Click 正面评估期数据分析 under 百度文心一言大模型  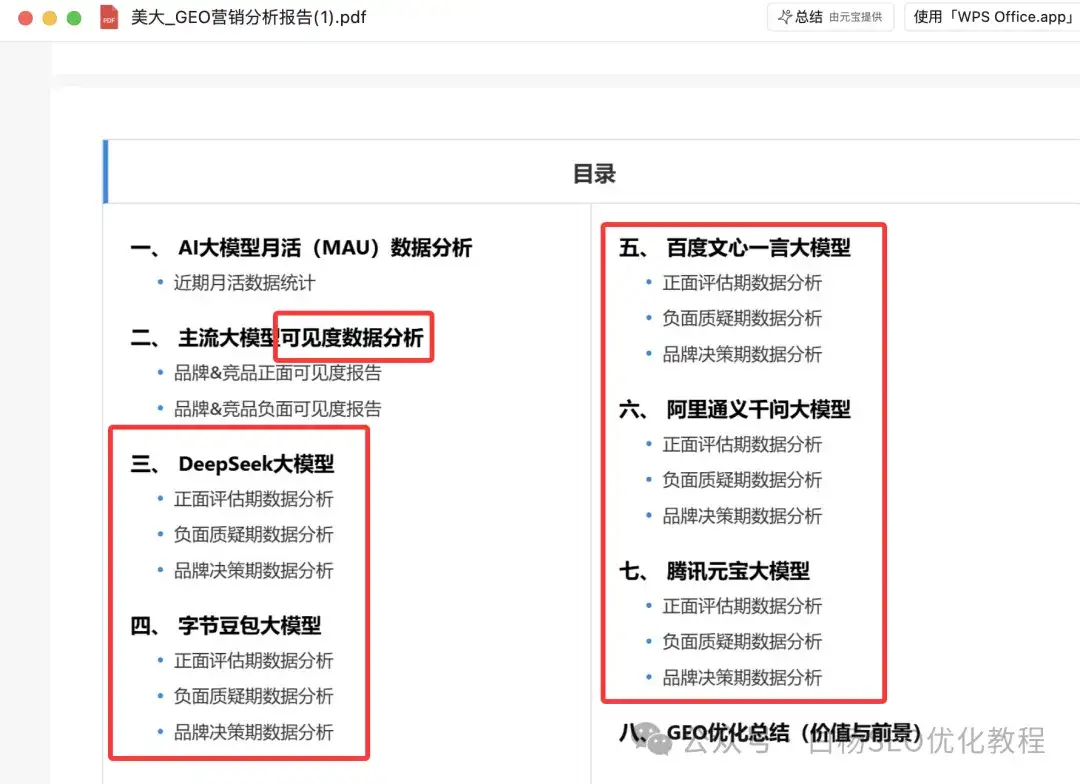[x=742, y=282]
